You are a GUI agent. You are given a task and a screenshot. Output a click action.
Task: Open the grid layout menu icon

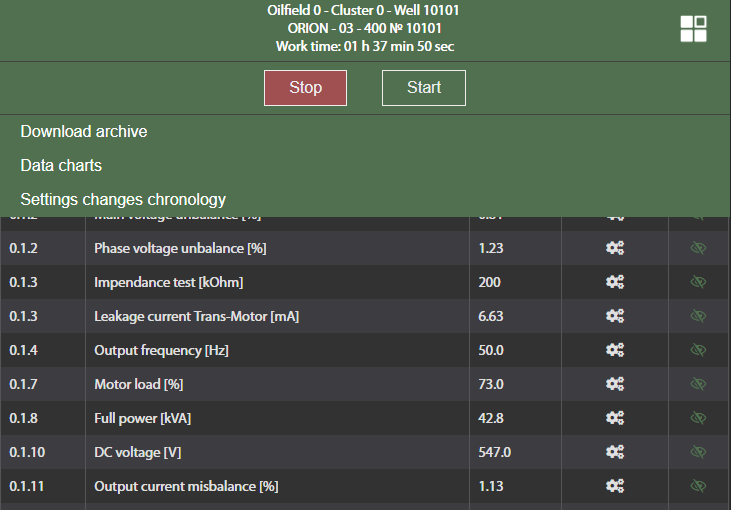click(x=693, y=29)
